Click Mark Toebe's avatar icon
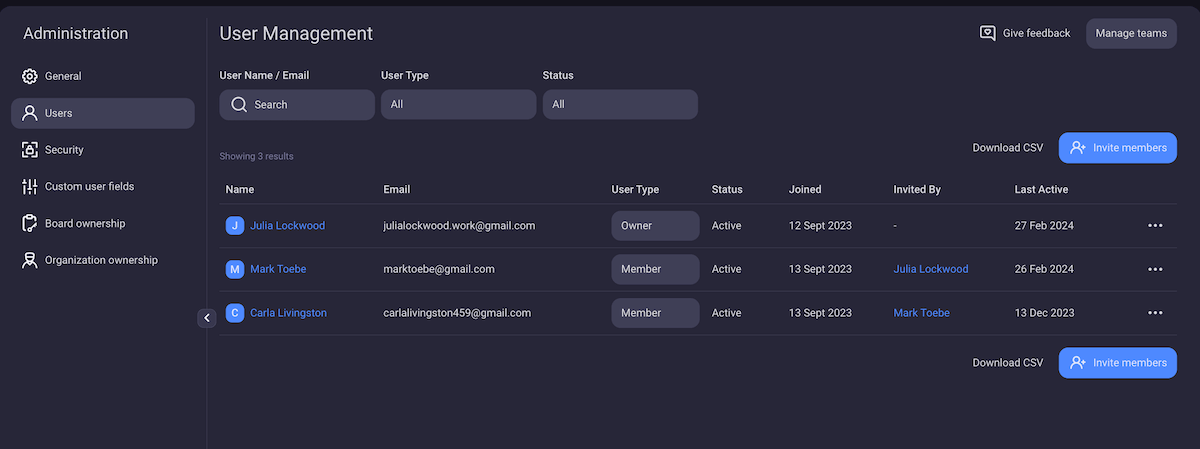The height and width of the screenshot is (449, 1200). (x=235, y=269)
